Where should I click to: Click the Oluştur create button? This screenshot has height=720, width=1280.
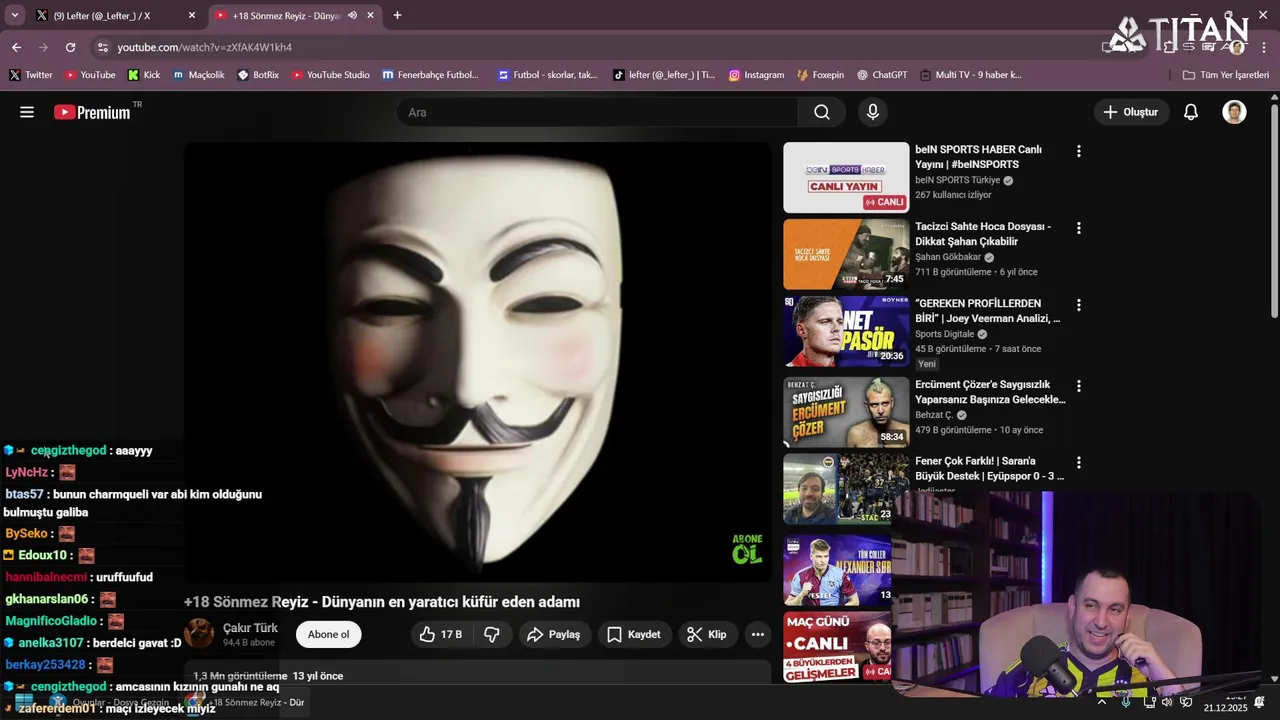coord(1131,112)
